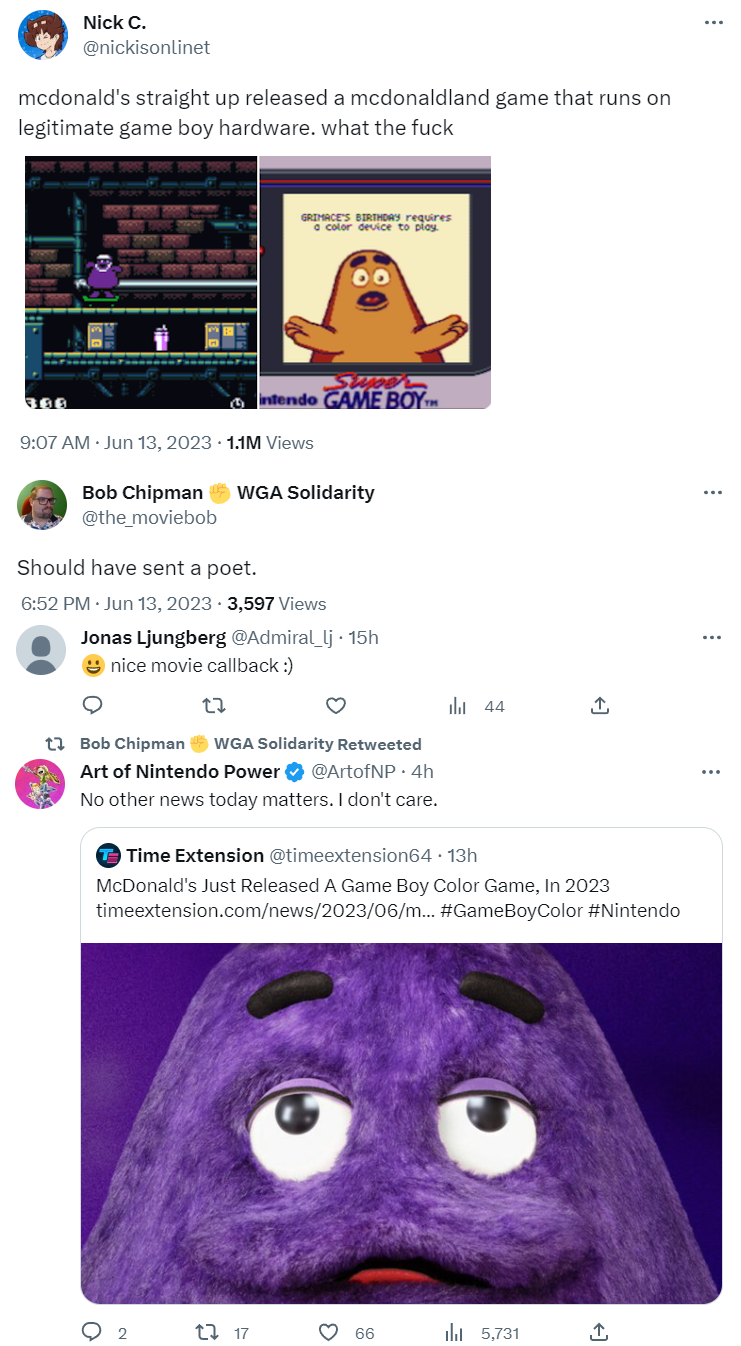Reply to Art of Nintendo Power tweet
Viewport: 741px width, 1346px height.
pyautogui.click(x=92, y=1332)
